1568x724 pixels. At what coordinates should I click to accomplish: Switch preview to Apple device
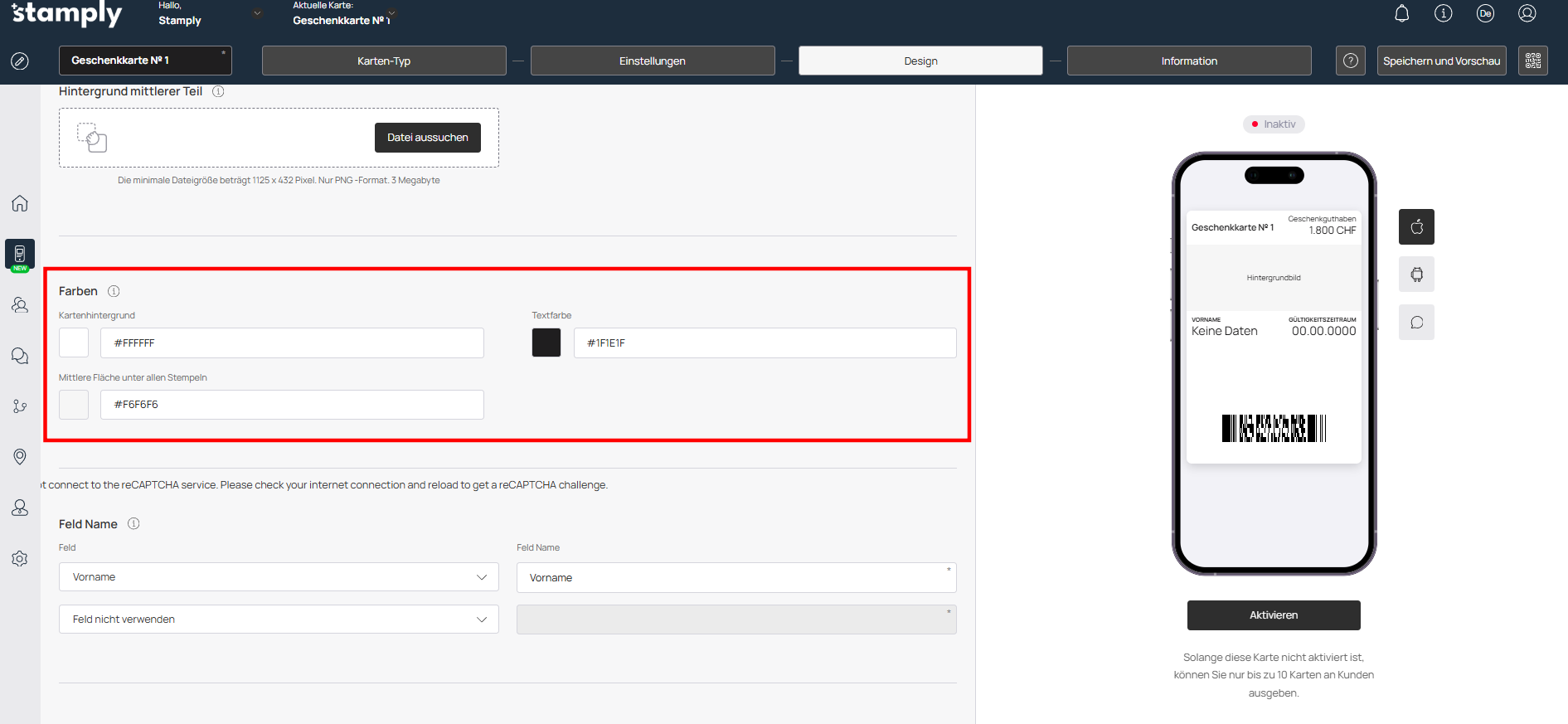(x=1416, y=227)
